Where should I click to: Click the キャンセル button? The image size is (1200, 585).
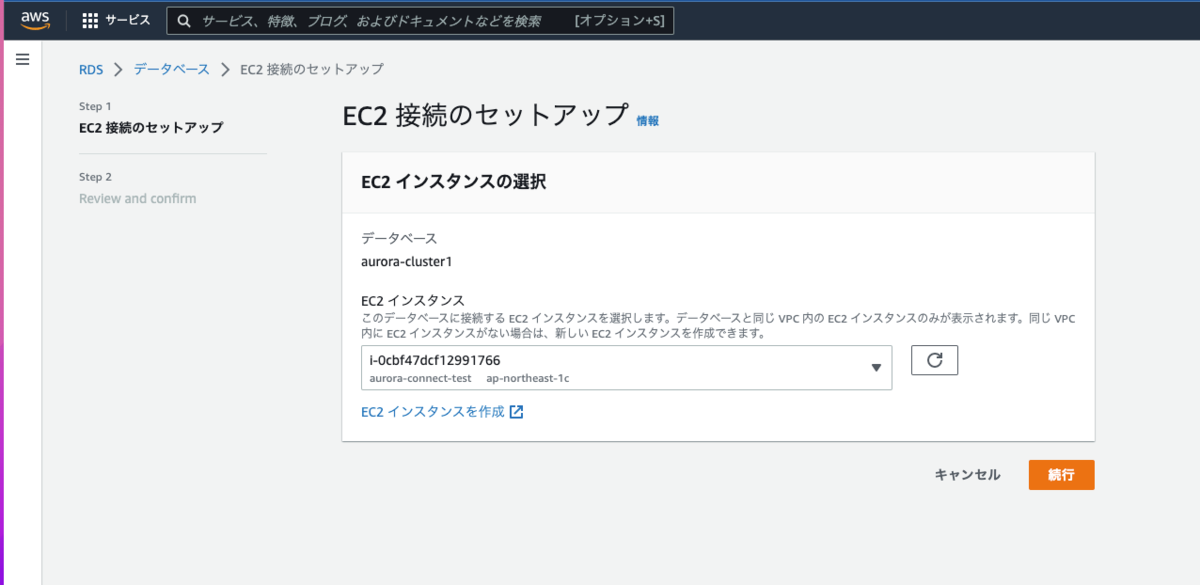coord(967,475)
